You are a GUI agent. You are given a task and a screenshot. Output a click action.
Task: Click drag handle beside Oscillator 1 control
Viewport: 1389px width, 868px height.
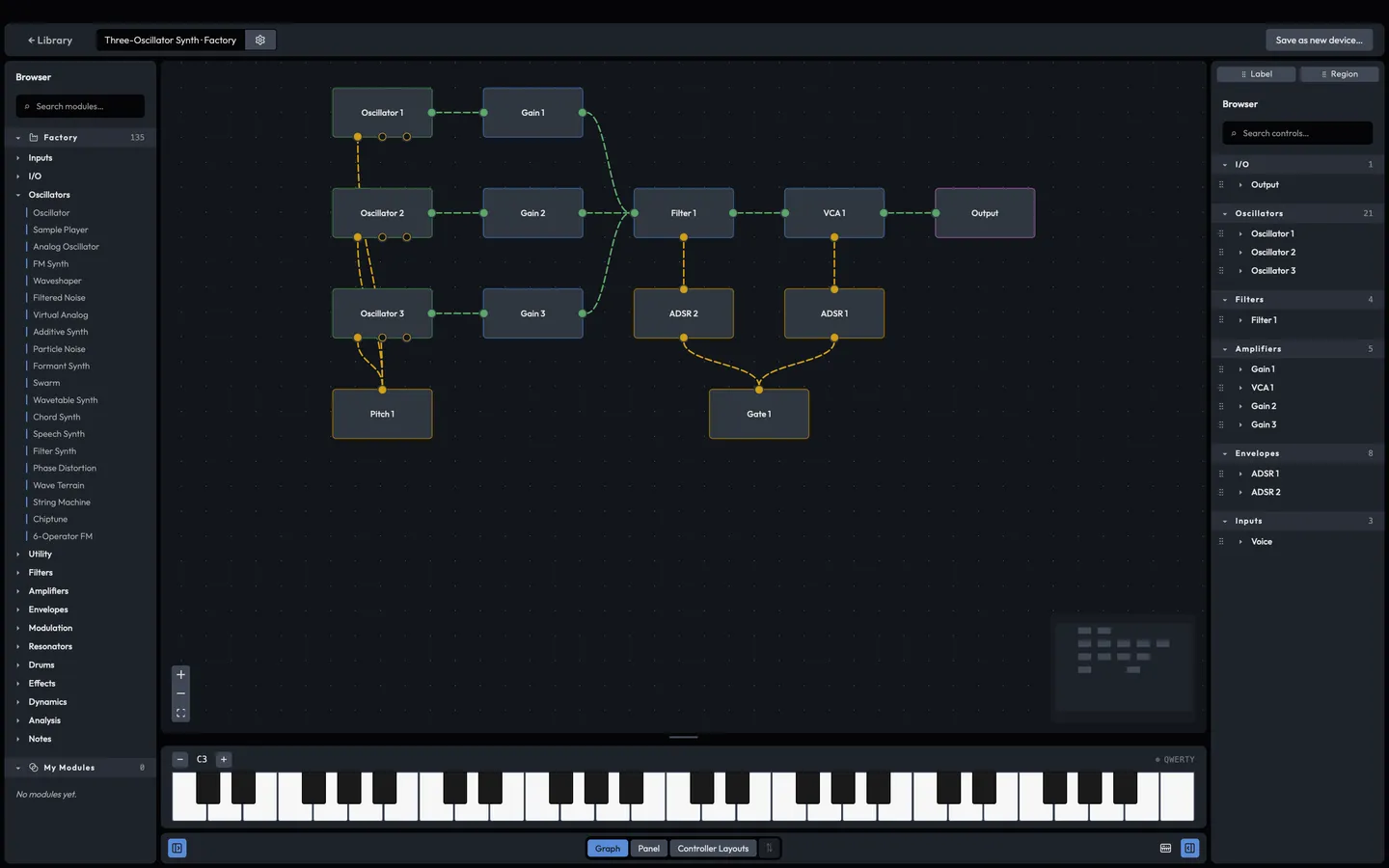[1221, 234]
